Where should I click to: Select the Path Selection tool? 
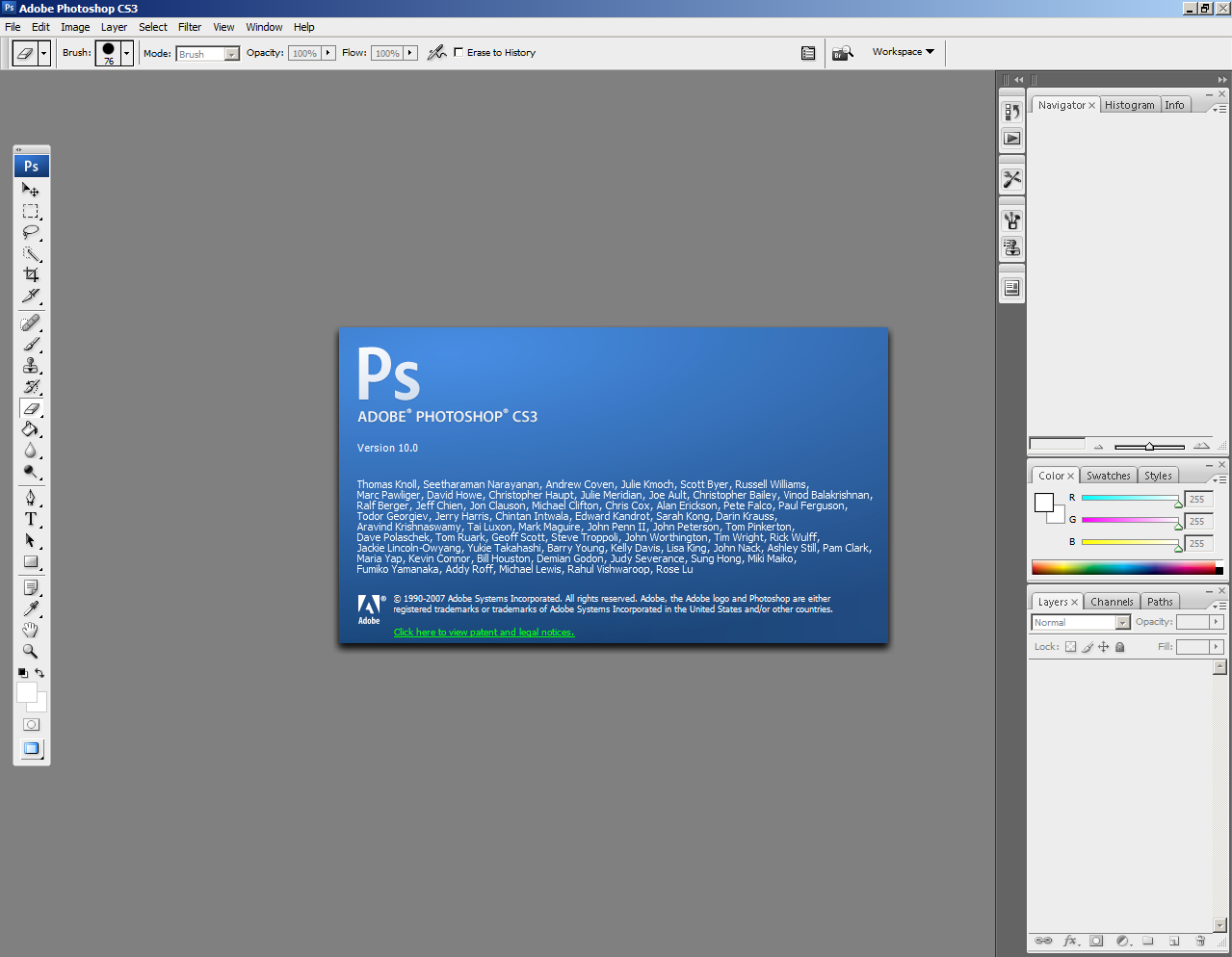pyautogui.click(x=31, y=540)
